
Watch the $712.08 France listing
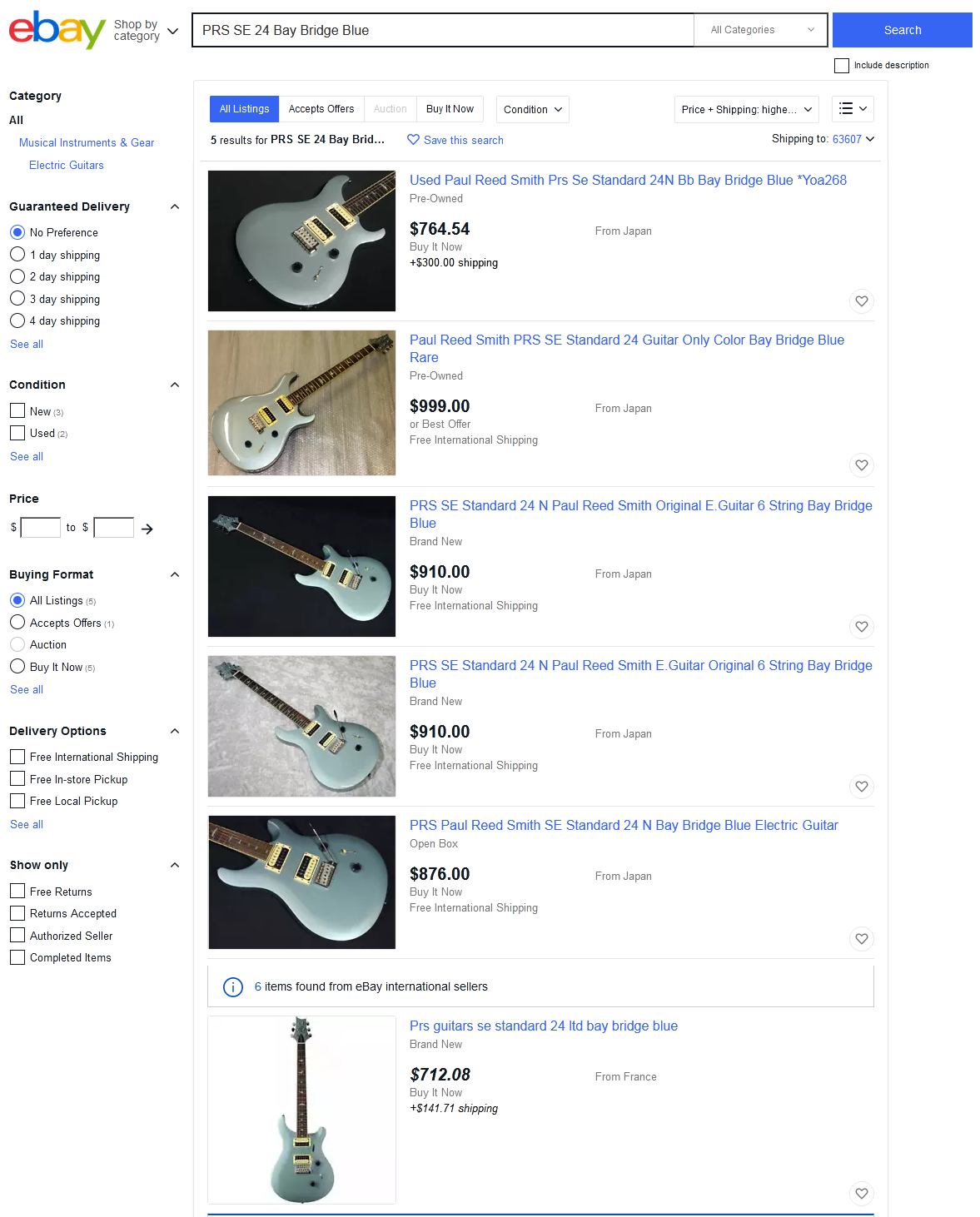[862, 1194]
